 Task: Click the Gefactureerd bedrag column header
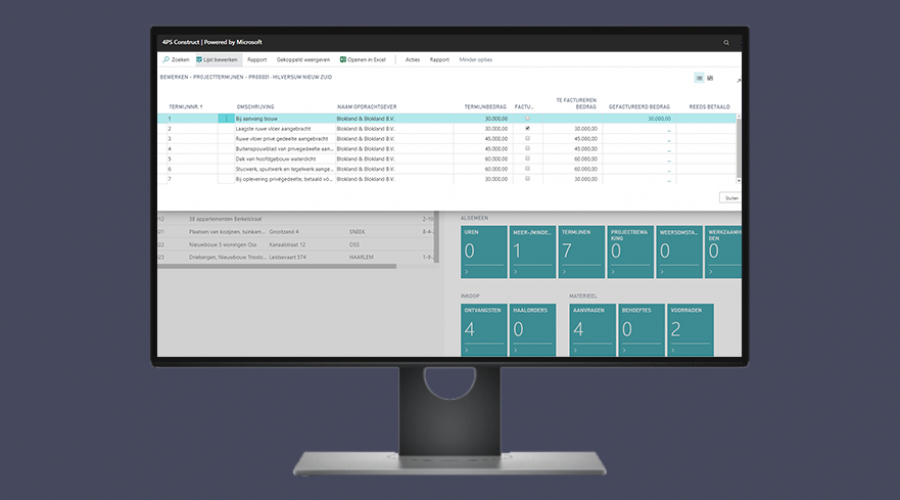[x=639, y=107]
